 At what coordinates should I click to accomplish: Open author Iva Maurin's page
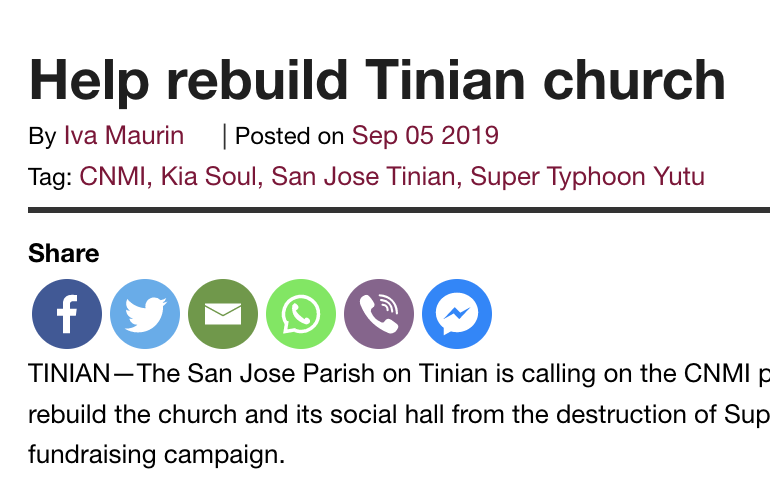(x=124, y=135)
